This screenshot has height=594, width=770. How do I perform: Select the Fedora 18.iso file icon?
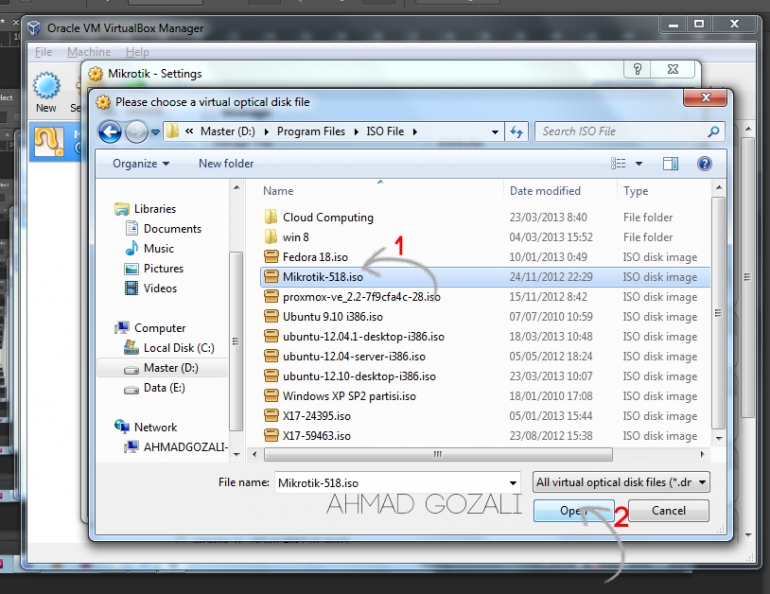(x=271, y=257)
